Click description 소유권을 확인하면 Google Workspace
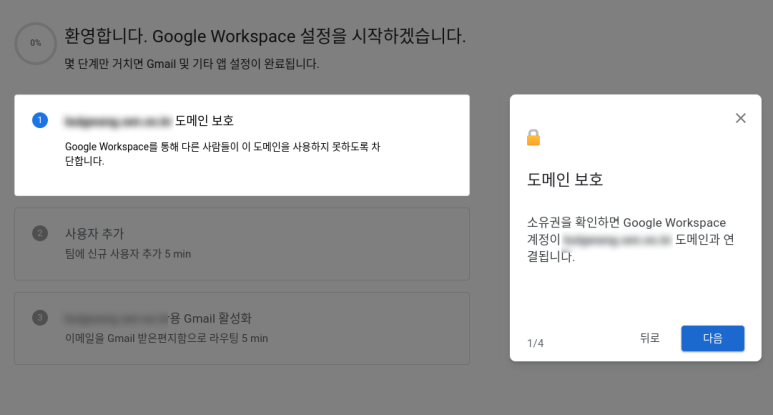The width and height of the screenshot is (773, 415). pos(631,240)
